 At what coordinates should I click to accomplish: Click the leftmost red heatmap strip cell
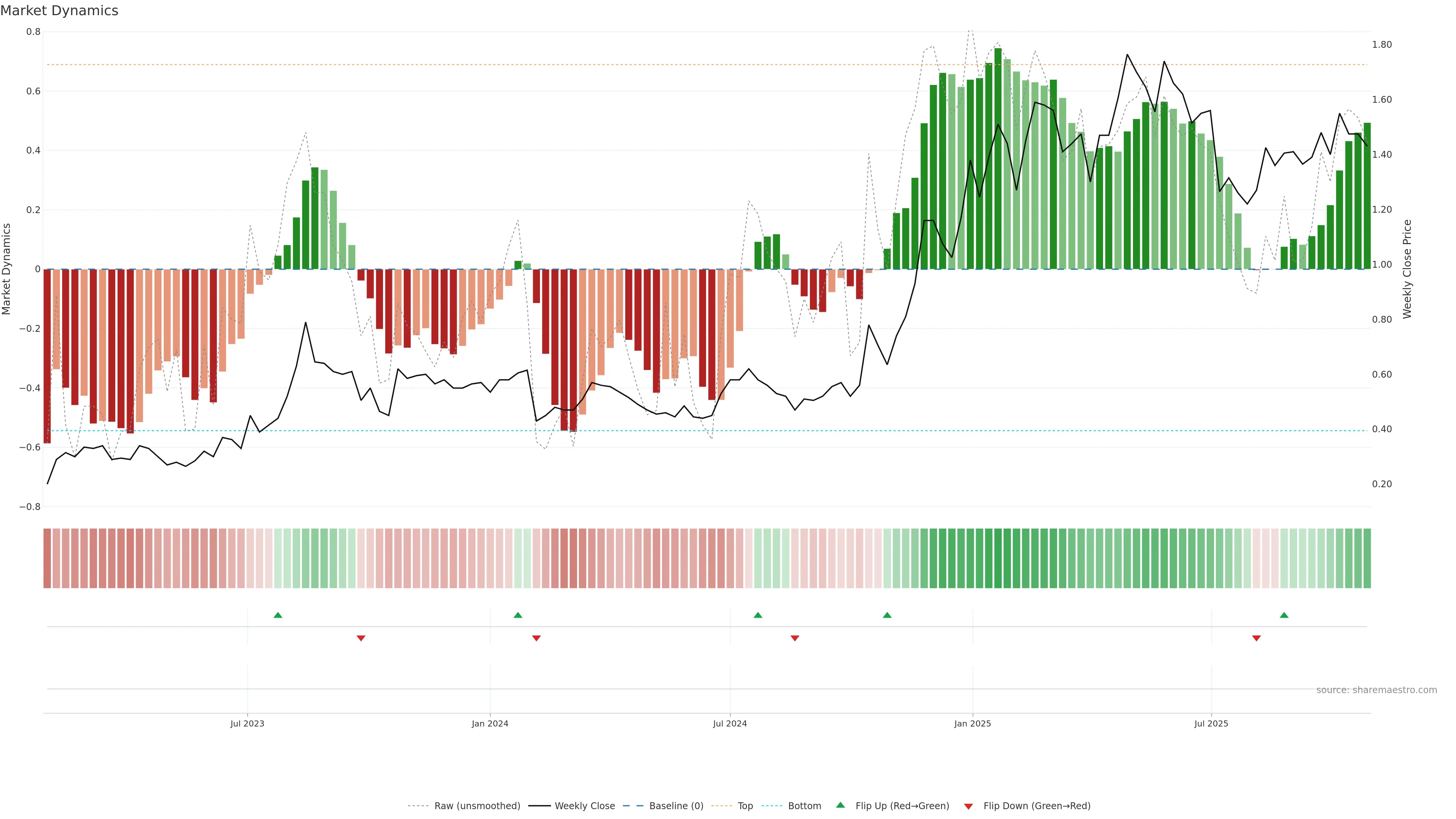coord(47,558)
